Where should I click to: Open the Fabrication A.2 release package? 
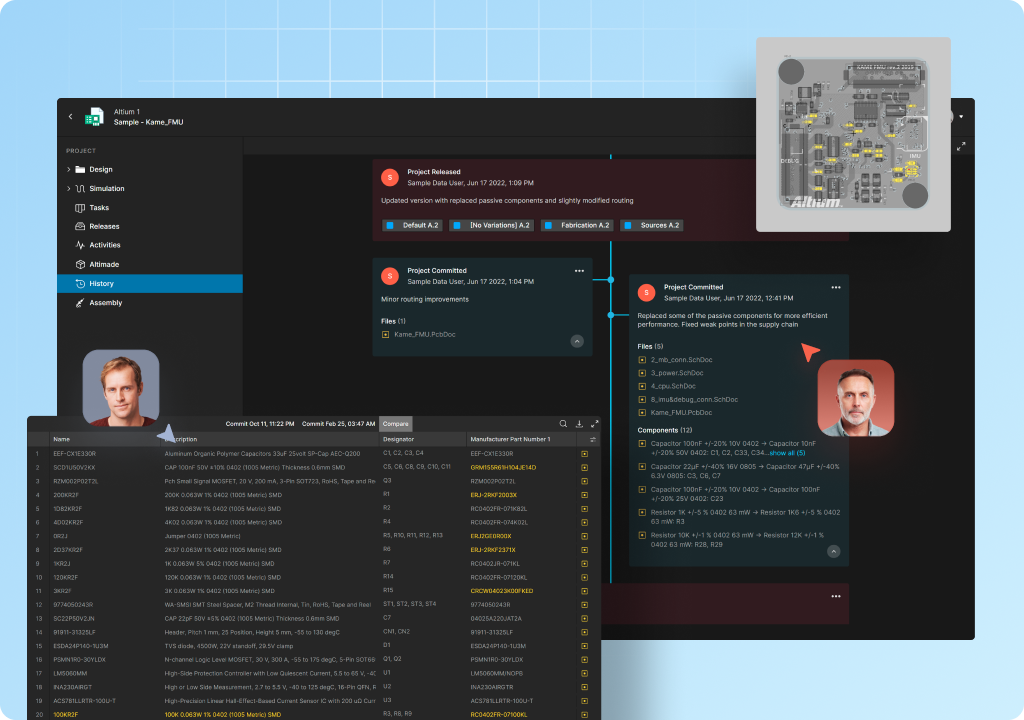click(577, 226)
